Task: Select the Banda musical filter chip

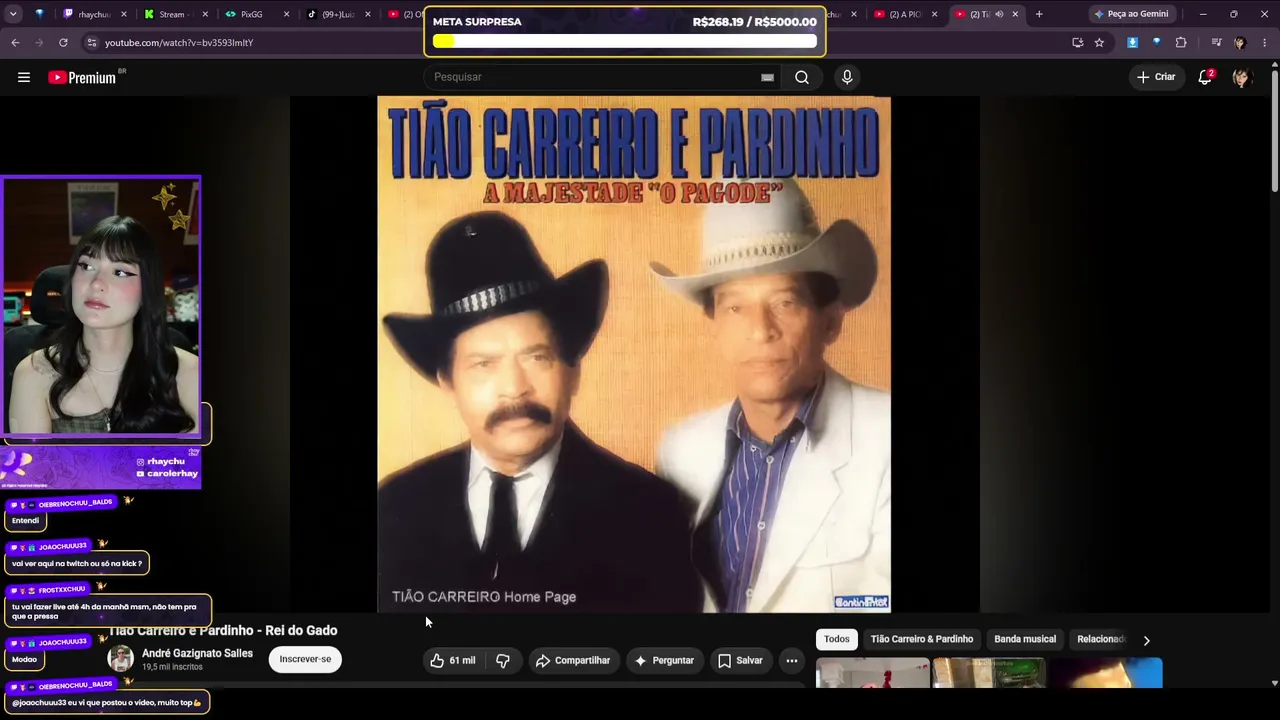Action: [1025, 639]
